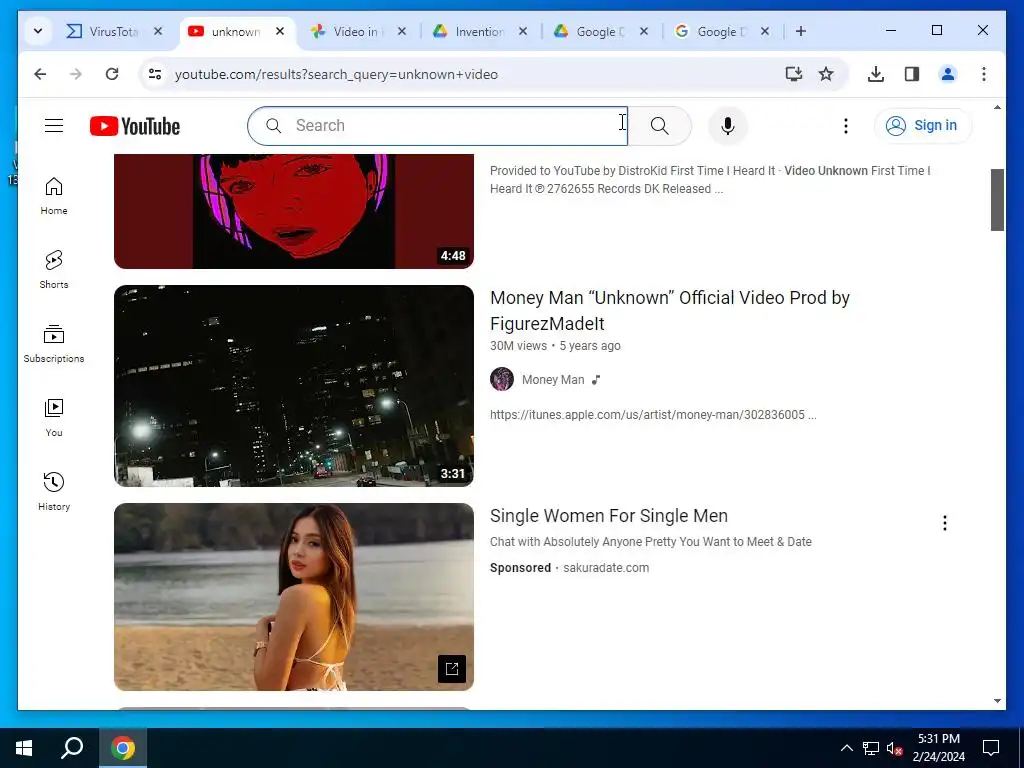
Task: Click itunes.apple.com description text
Action: coord(653,415)
